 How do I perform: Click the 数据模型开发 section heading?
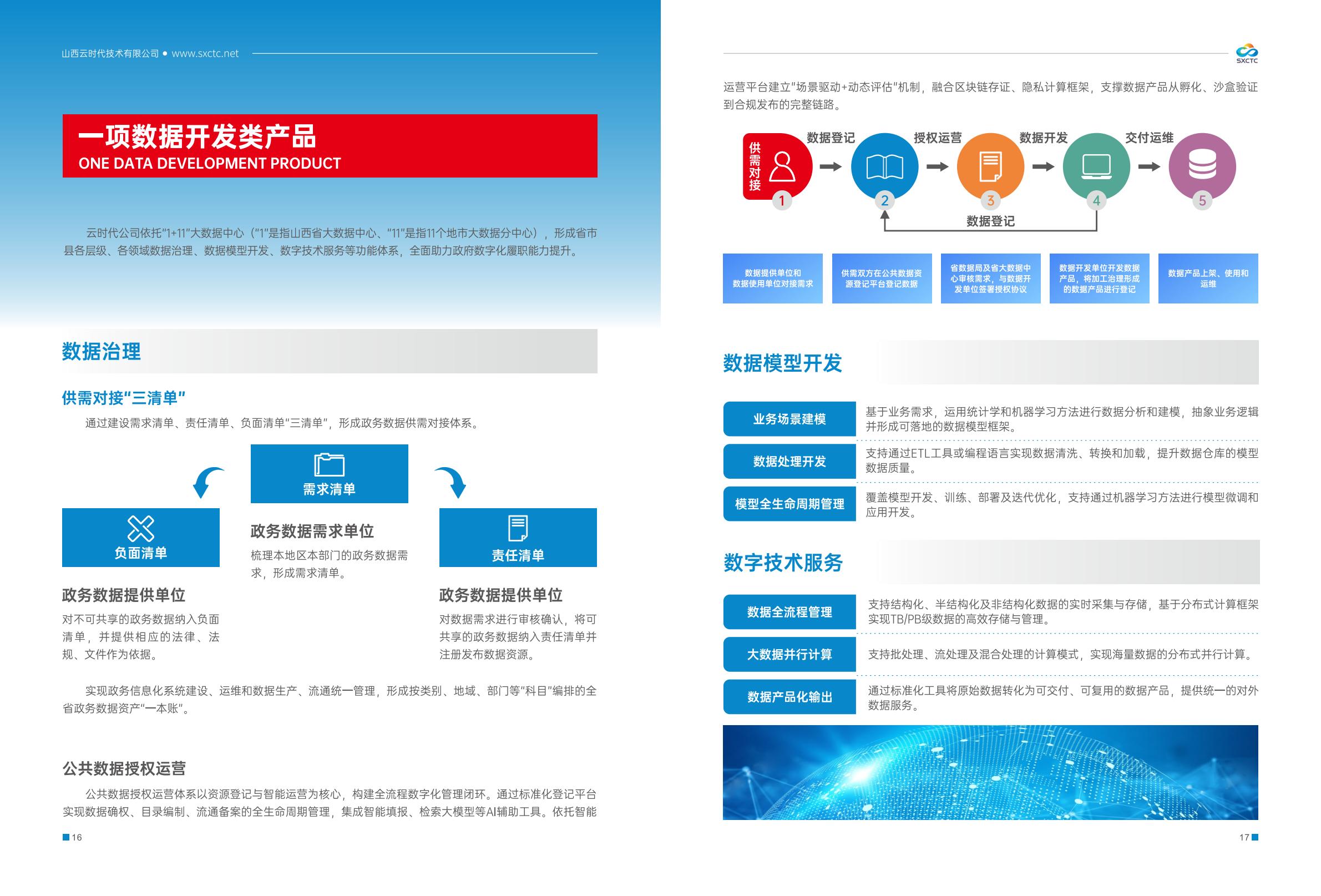click(782, 363)
